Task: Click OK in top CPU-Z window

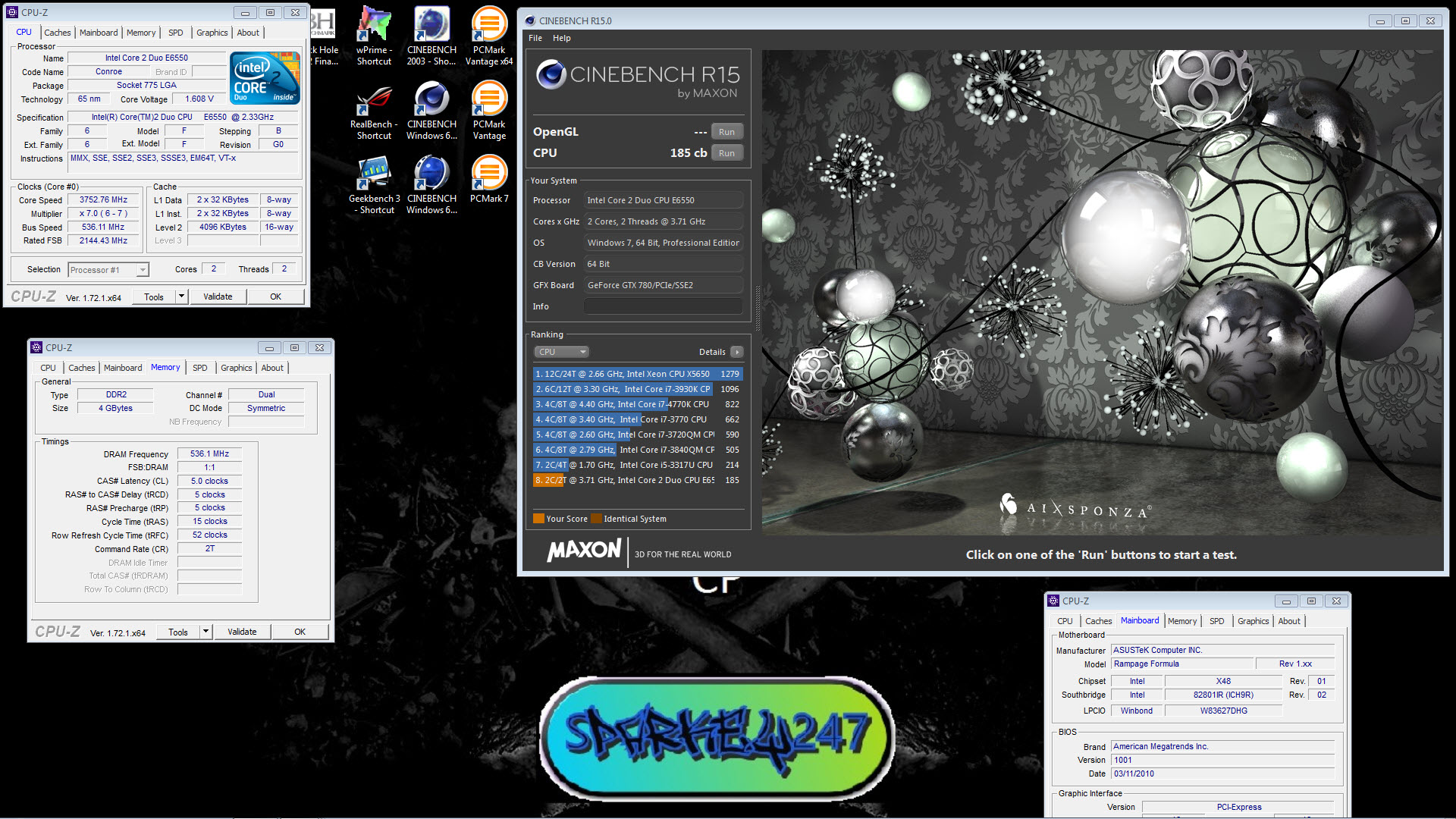Action: pyautogui.click(x=276, y=297)
